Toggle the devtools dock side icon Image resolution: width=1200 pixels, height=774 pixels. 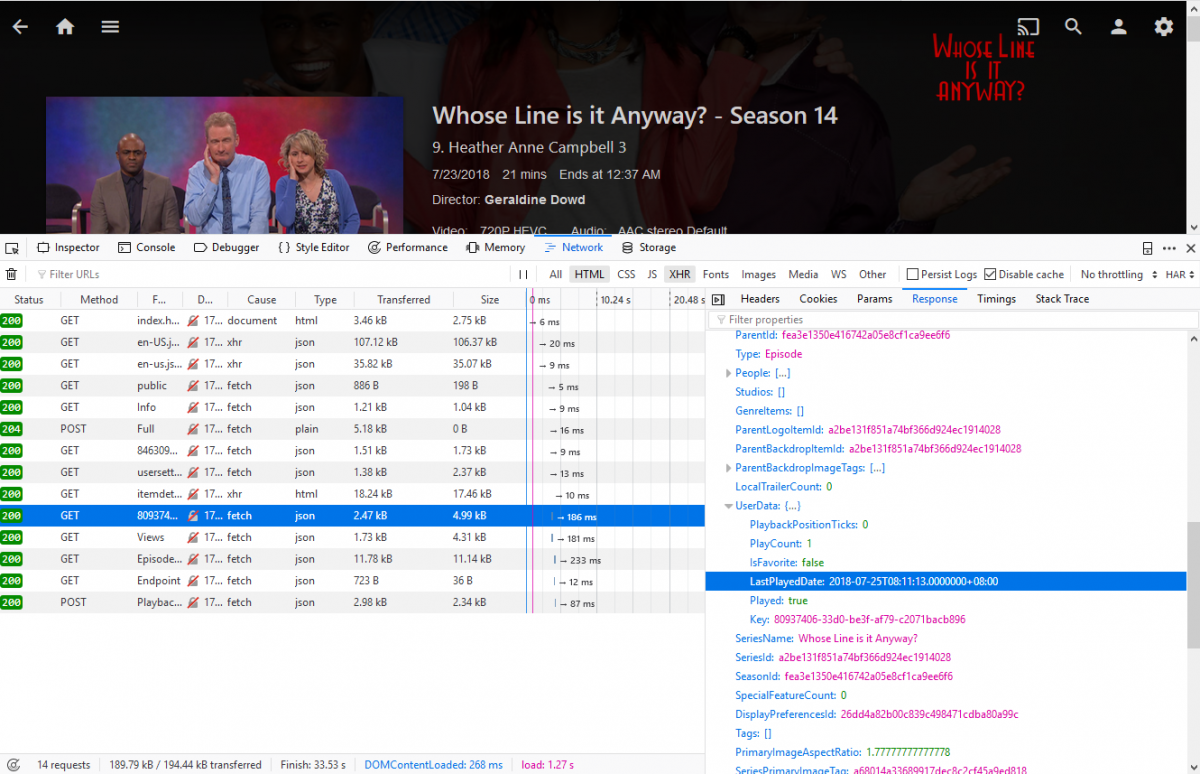tap(1147, 248)
